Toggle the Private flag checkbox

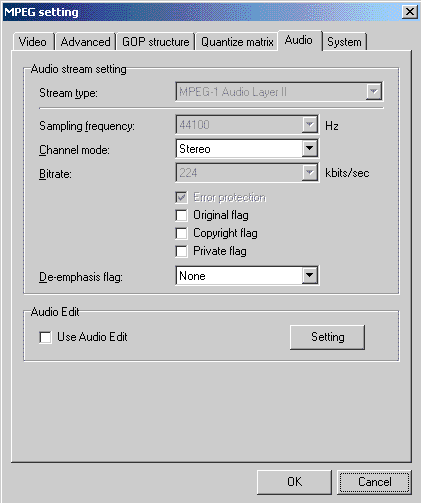coord(181,251)
